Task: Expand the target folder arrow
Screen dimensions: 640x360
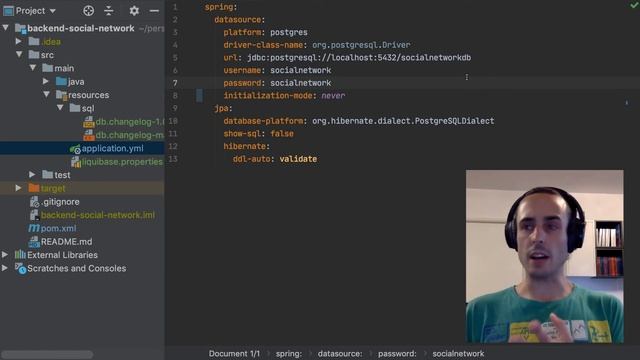Action: pos(18,188)
